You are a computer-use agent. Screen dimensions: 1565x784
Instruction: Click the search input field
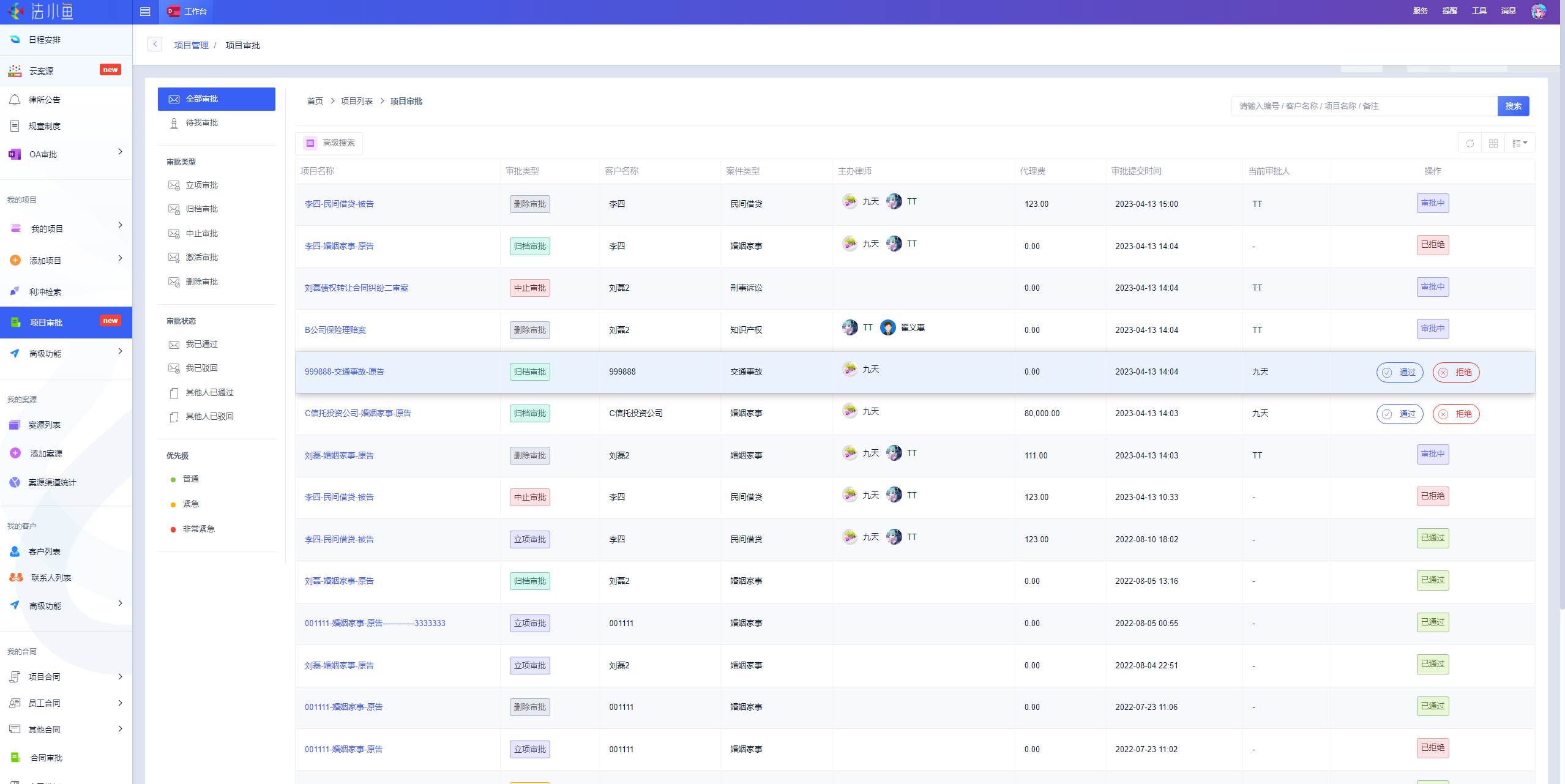click(1364, 106)
